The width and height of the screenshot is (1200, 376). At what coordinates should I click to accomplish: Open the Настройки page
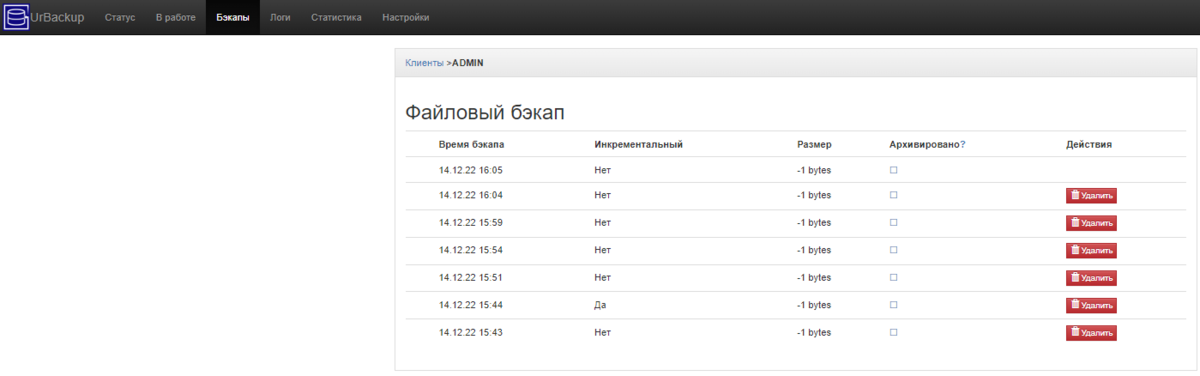(406, 18)
